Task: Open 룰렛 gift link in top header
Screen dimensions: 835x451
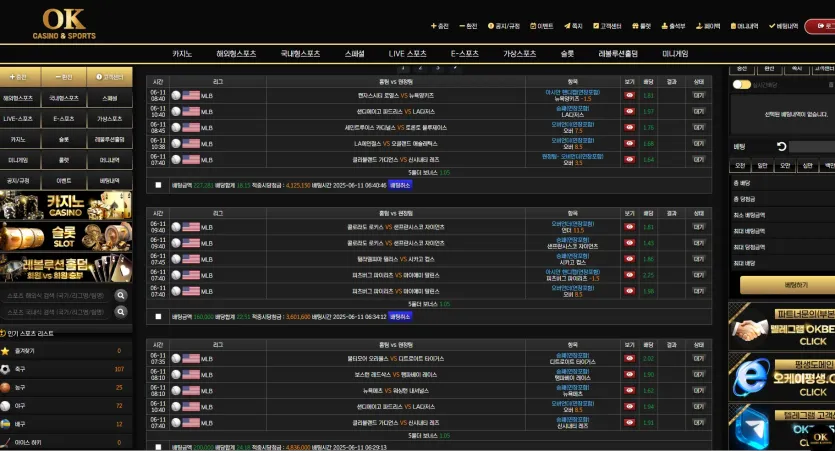Action: tap(642, 26)
